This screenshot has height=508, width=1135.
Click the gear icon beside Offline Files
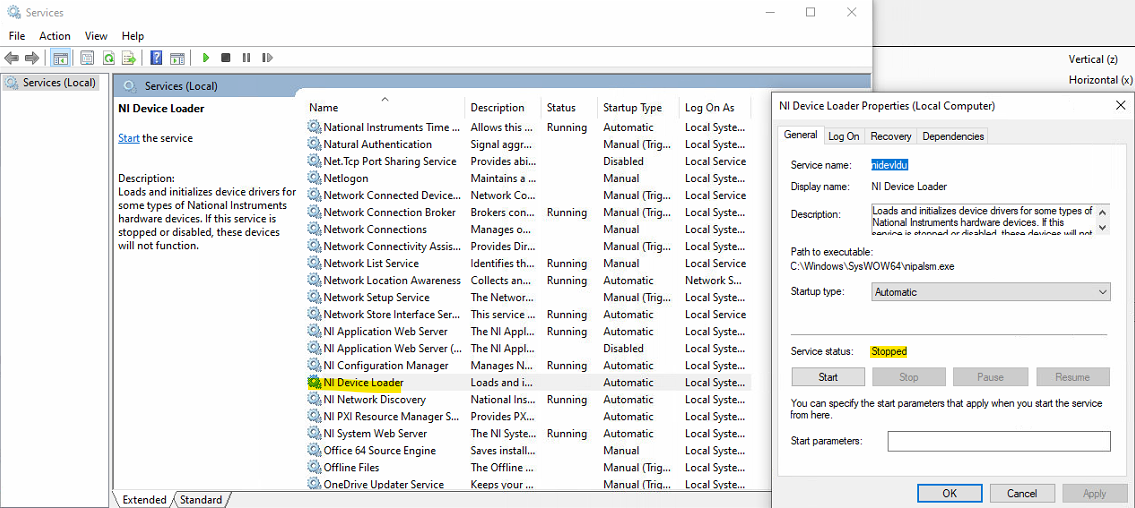314,467
